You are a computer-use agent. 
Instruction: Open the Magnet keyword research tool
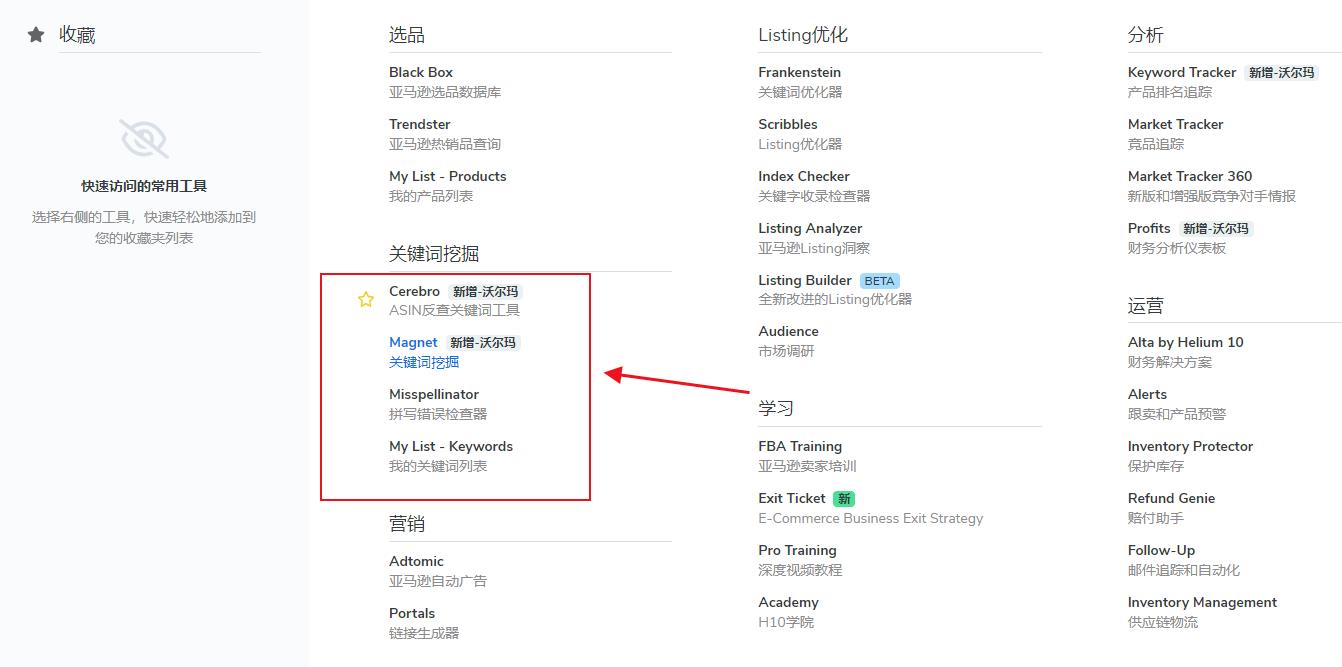[x=413, y=343]
